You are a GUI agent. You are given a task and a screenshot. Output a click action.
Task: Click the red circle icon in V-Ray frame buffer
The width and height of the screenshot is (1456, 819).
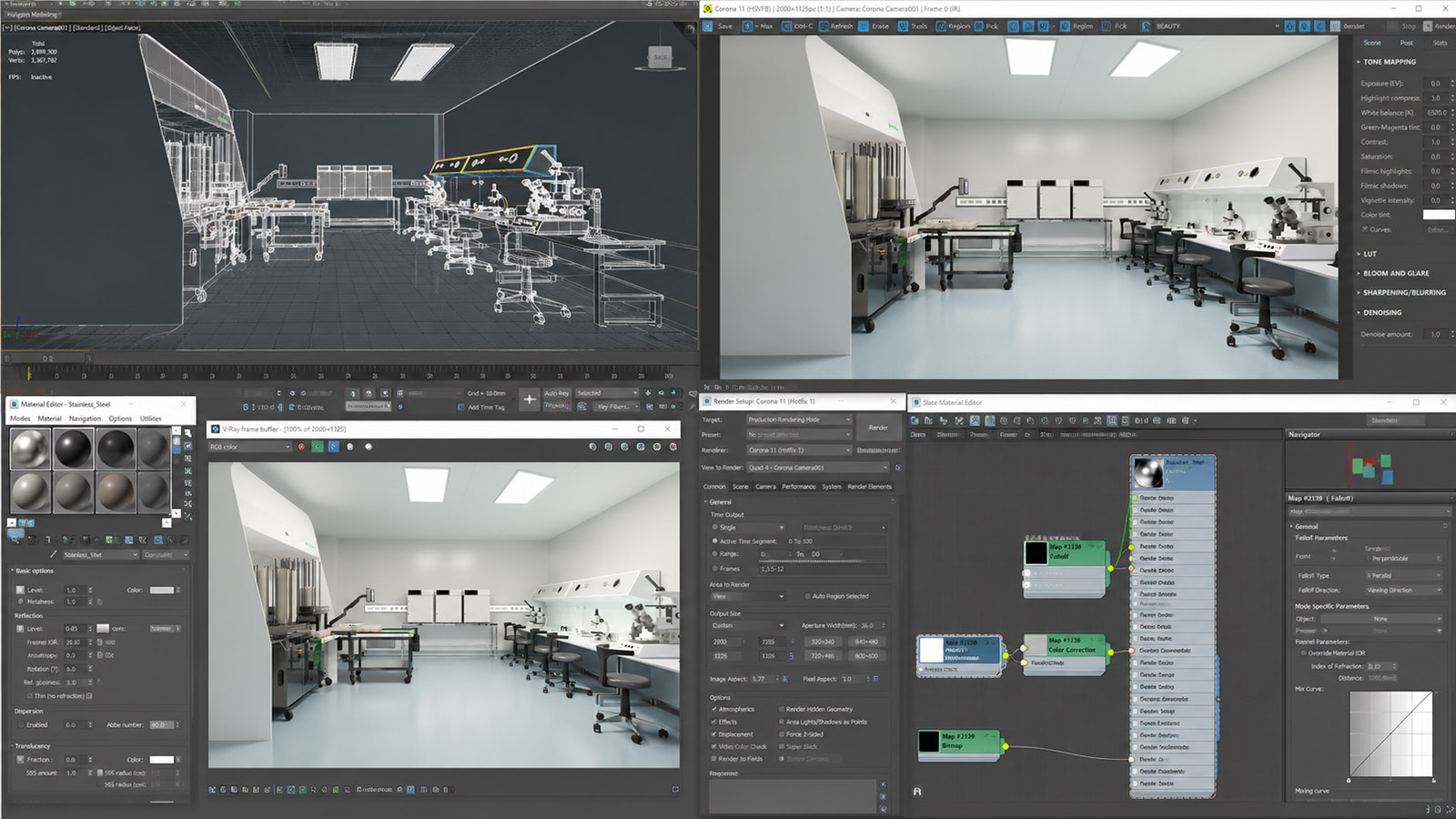point(301,447)
